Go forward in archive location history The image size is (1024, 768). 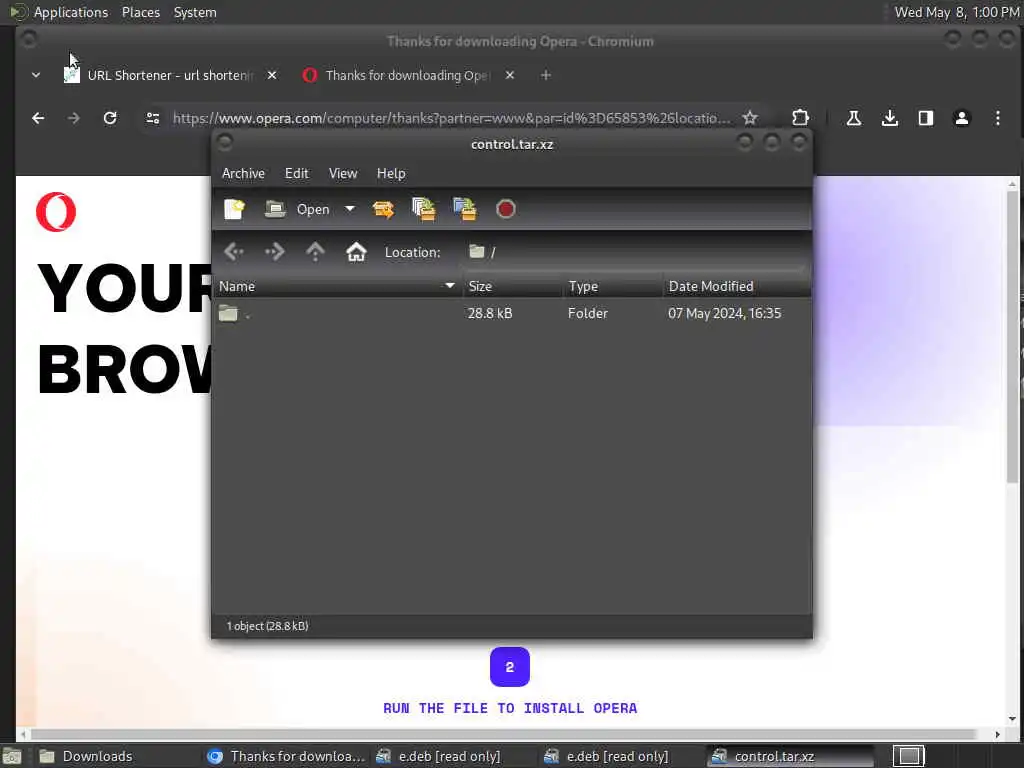click(x=274, y=252)
